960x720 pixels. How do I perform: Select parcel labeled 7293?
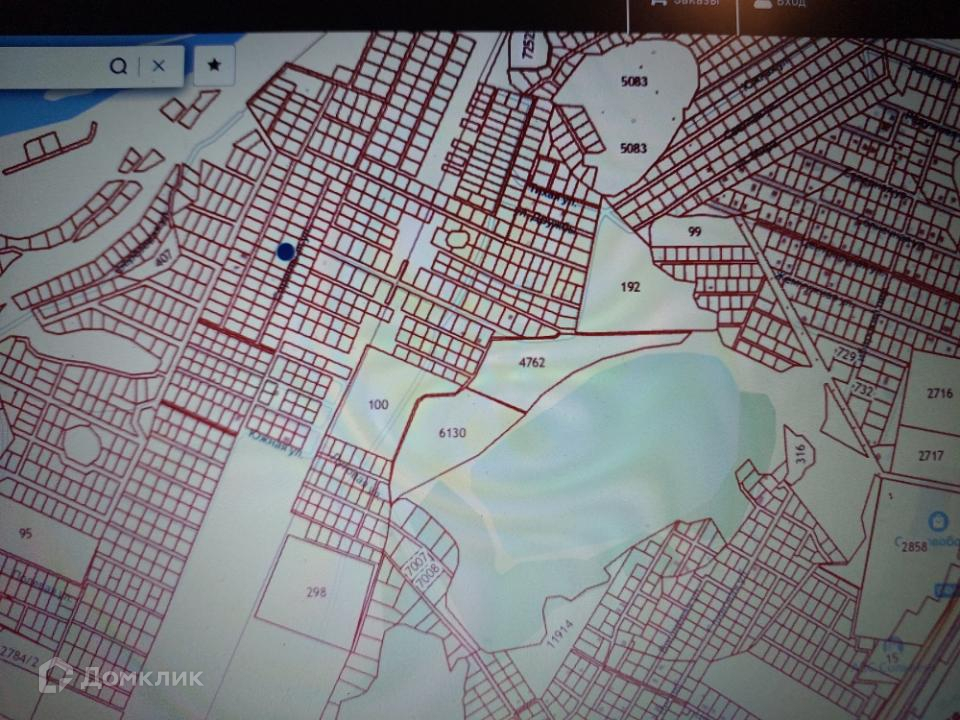pos(847,354)
